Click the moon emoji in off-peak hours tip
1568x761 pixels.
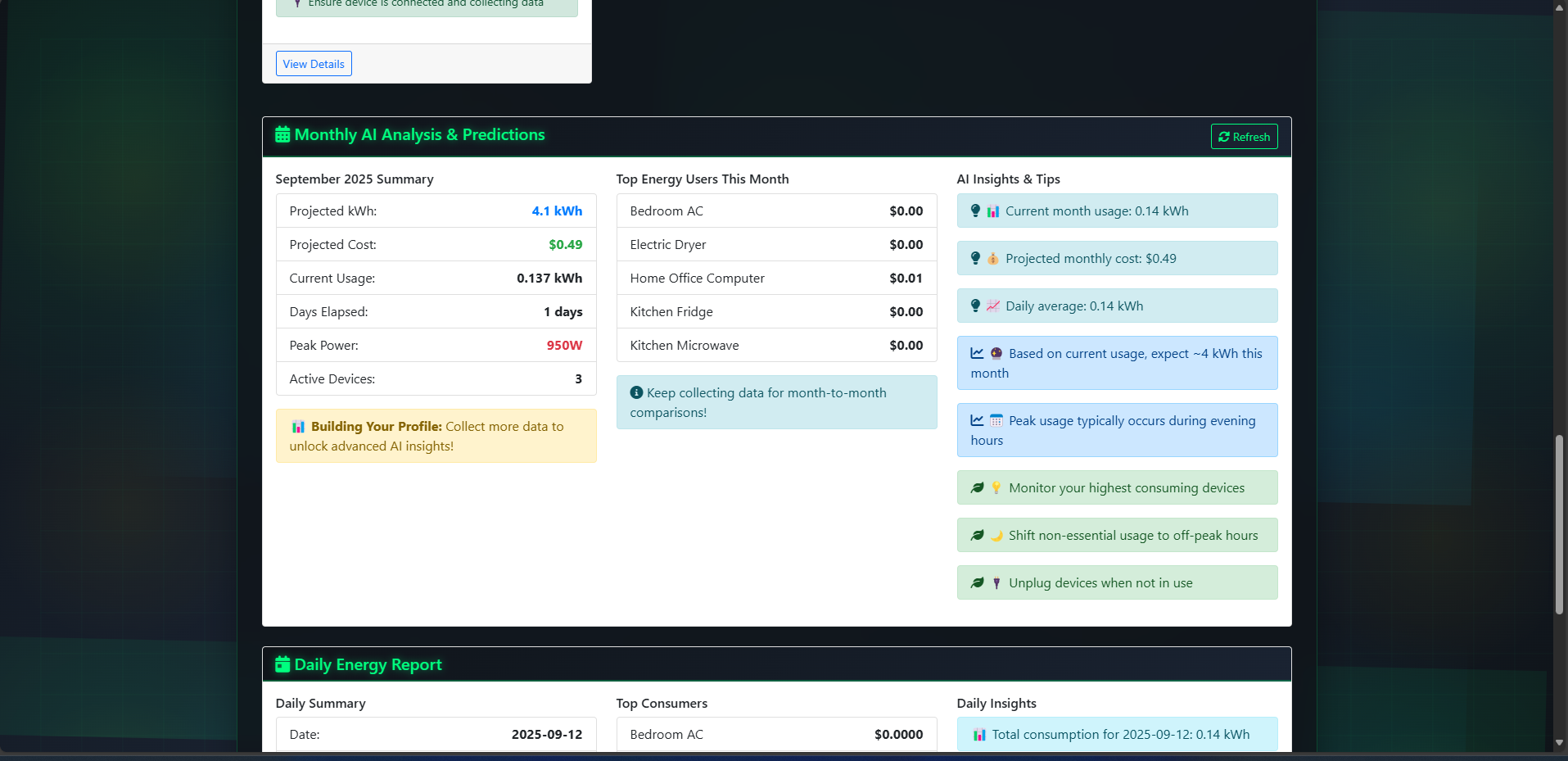(x=996, y=536)
